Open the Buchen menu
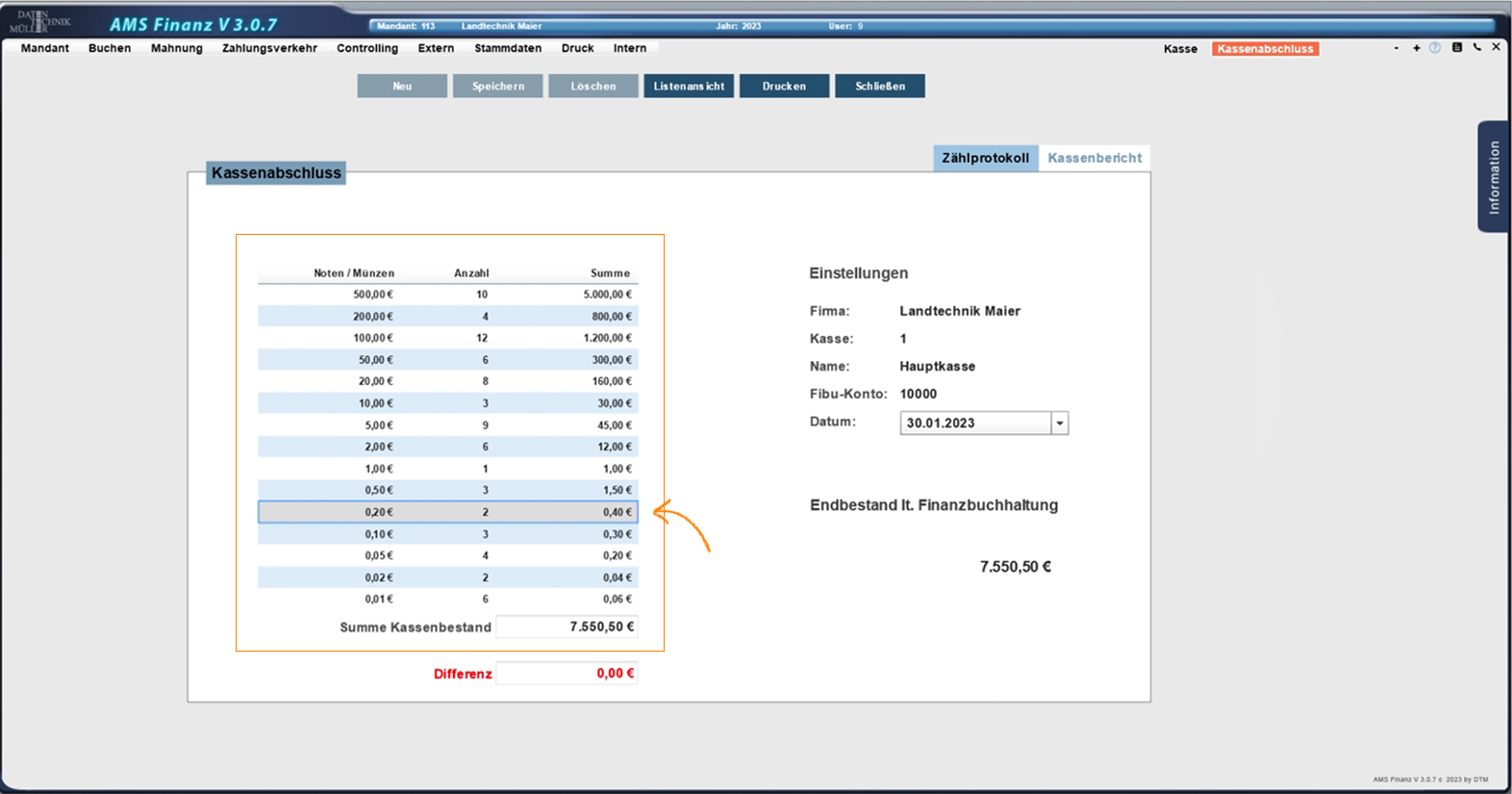Image resolution: width=1512 pixels, height=794 pixels. [x=110, y=48]
